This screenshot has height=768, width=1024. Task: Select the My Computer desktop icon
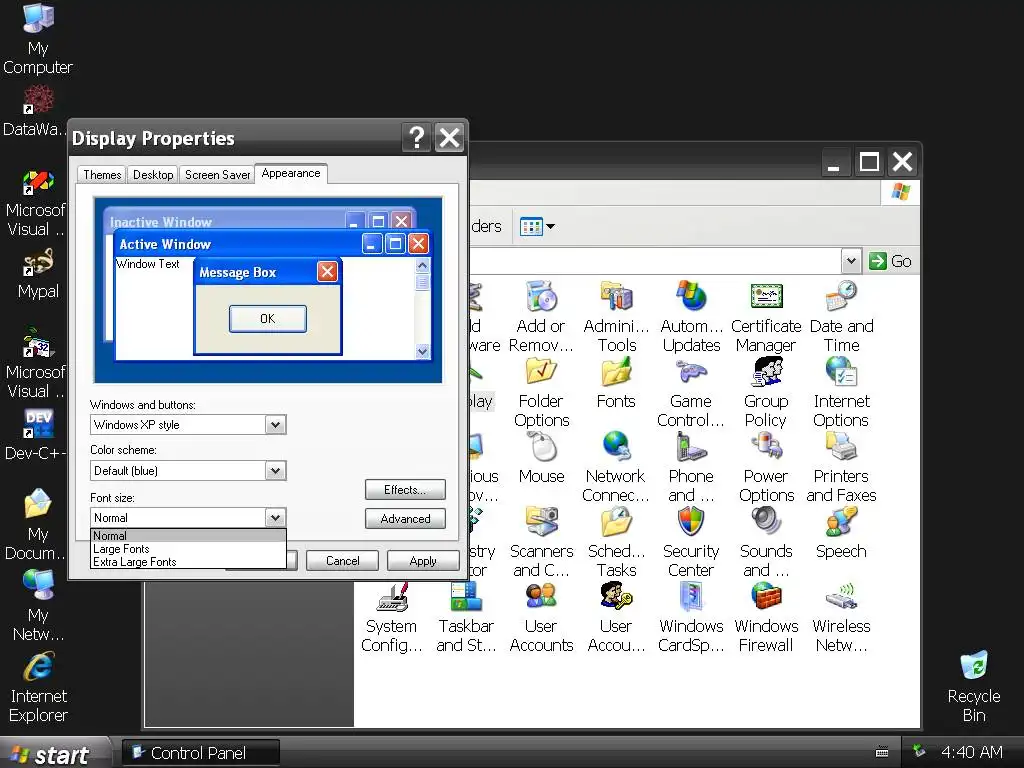click(x=38, y=39)
